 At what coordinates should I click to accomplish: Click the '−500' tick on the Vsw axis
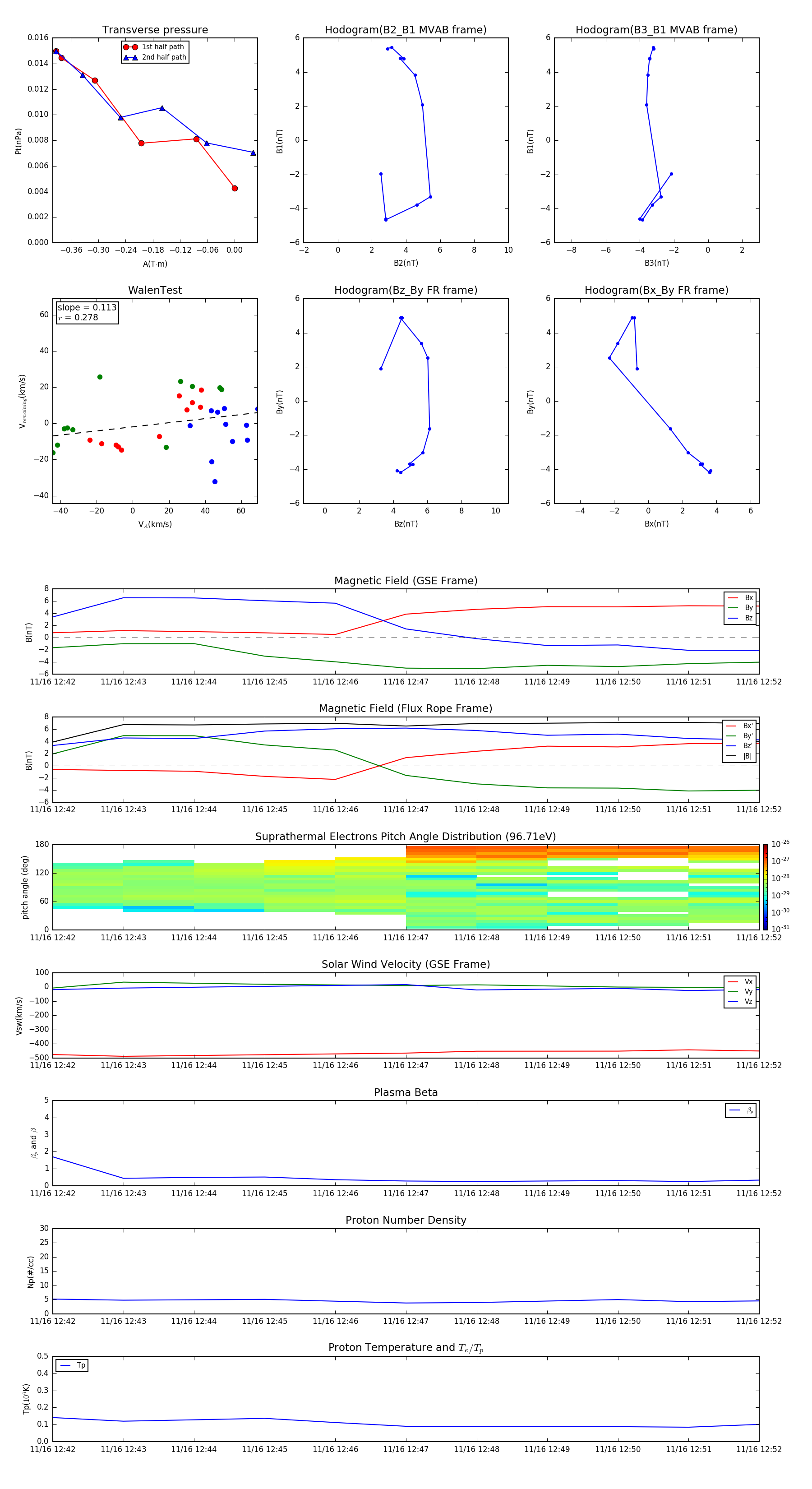38,1058
